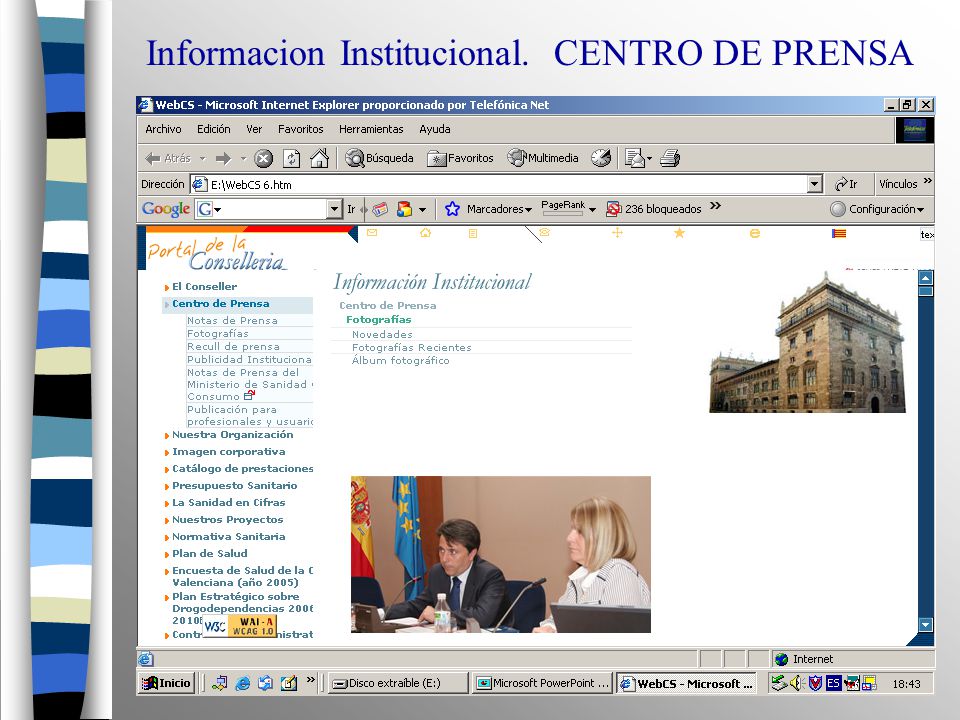960x720 pixels.
Task: Switch to Microsoft PowerPoint taskbar window
Action: point(542,683)
